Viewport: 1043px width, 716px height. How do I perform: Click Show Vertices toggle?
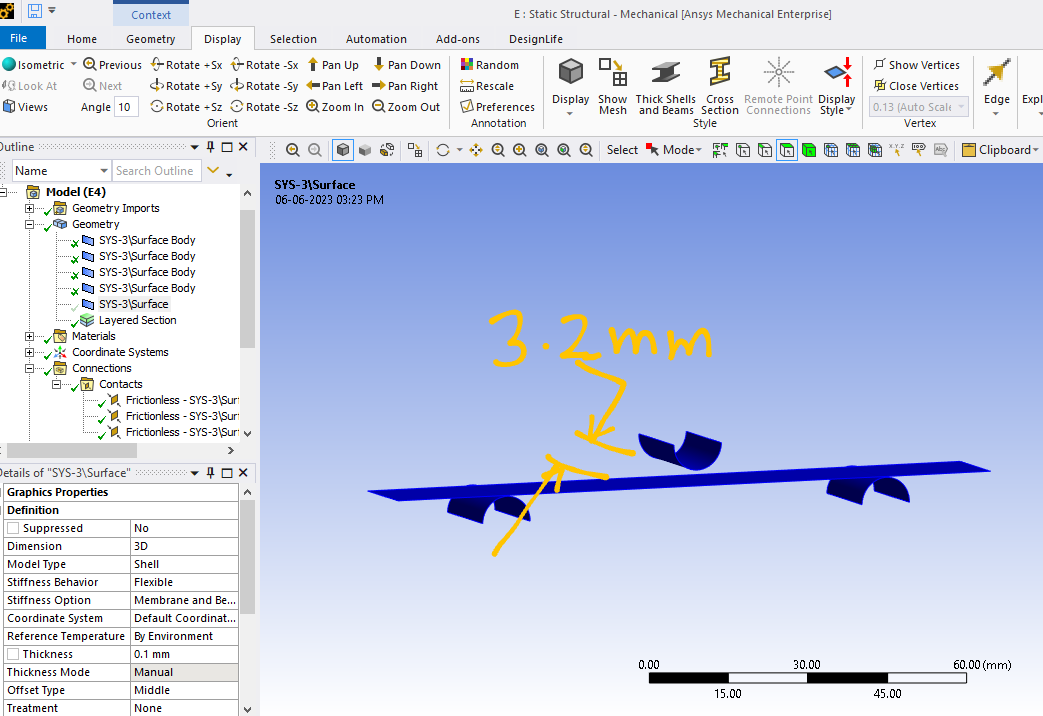pos(916,65)
